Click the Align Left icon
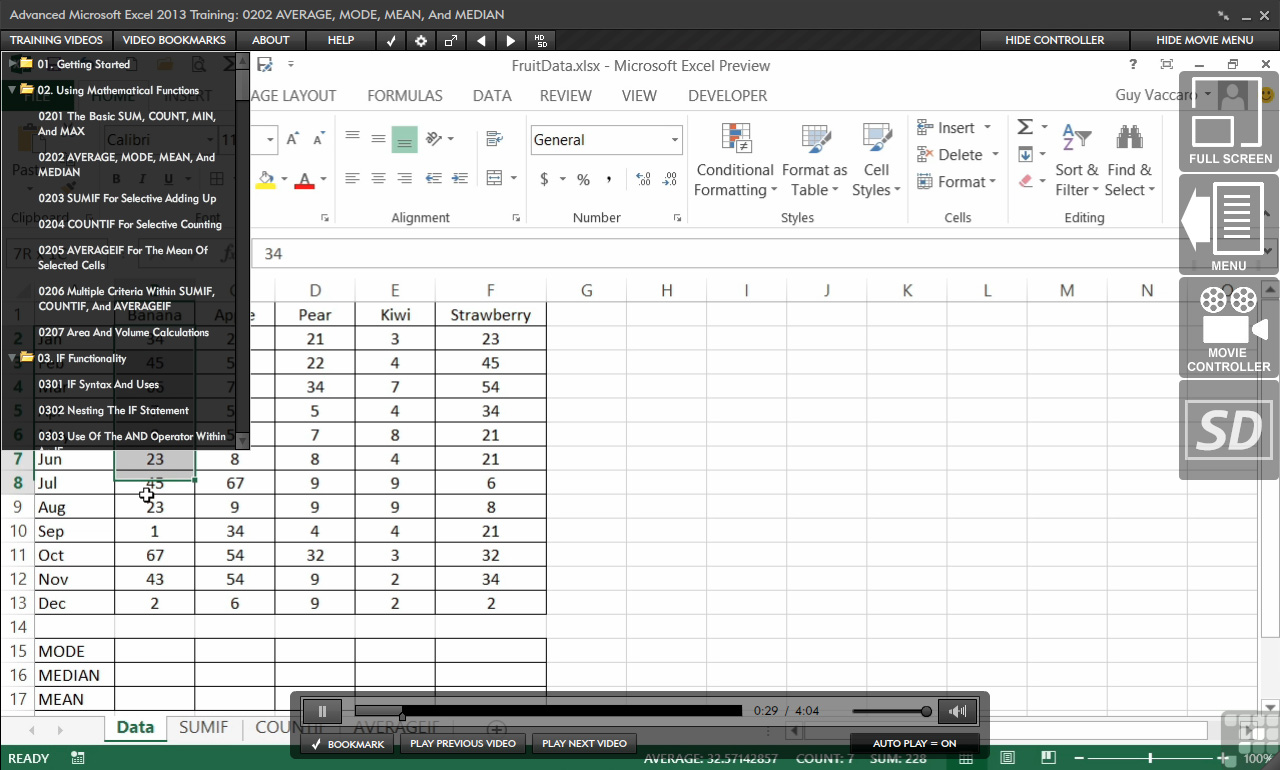This screenshot has width=1280, height=770. click(352, 179)
